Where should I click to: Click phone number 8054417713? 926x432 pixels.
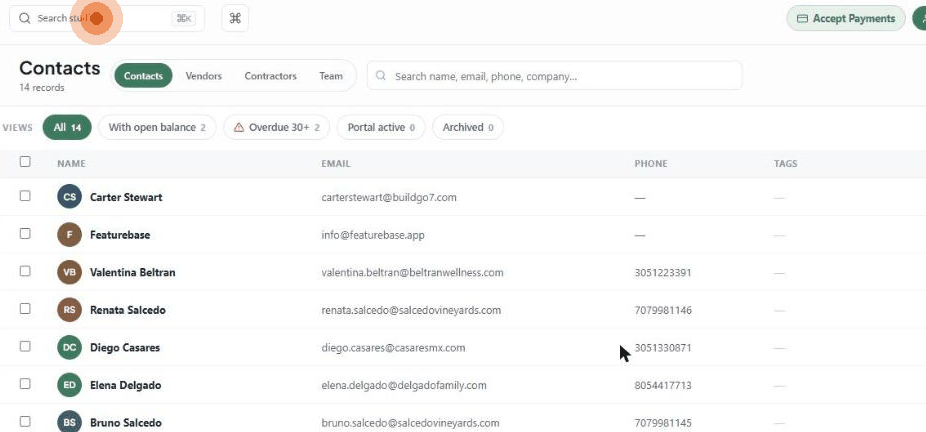pos(663,385)
